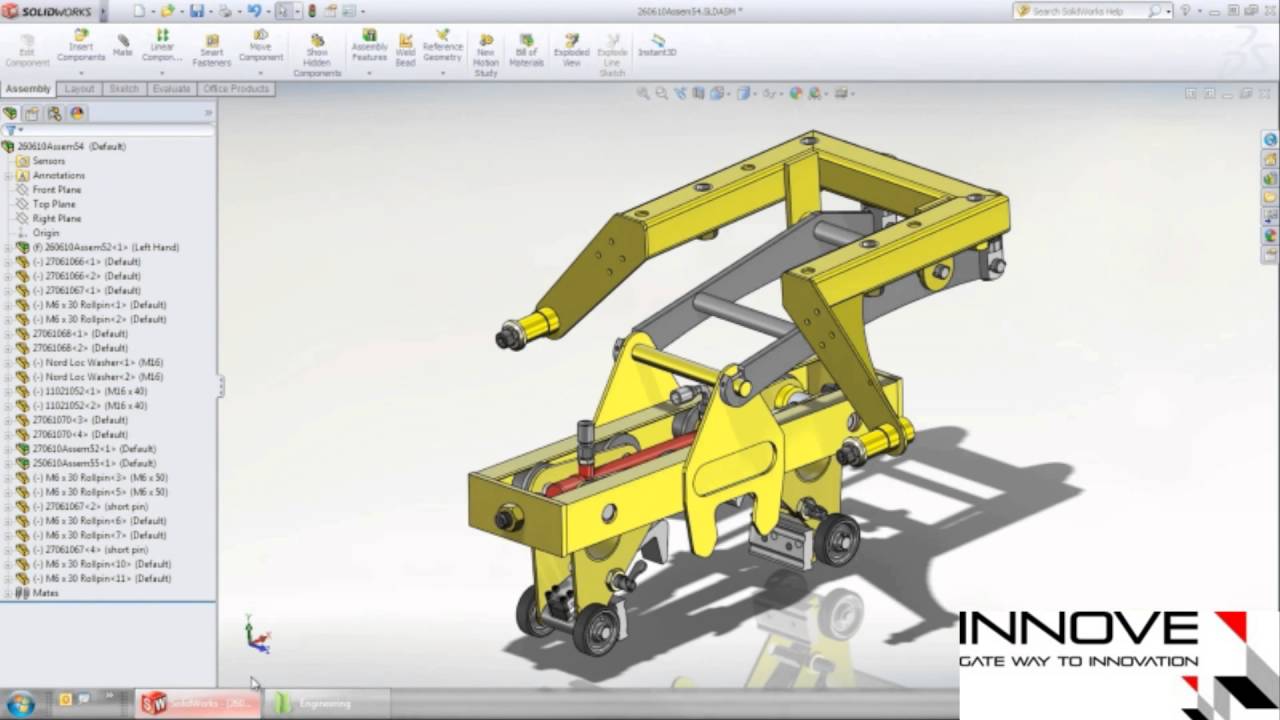Open Bill of Materials tool
Image resolution: width=1280 pixels, height=720 pixels.
pos(526,51)
